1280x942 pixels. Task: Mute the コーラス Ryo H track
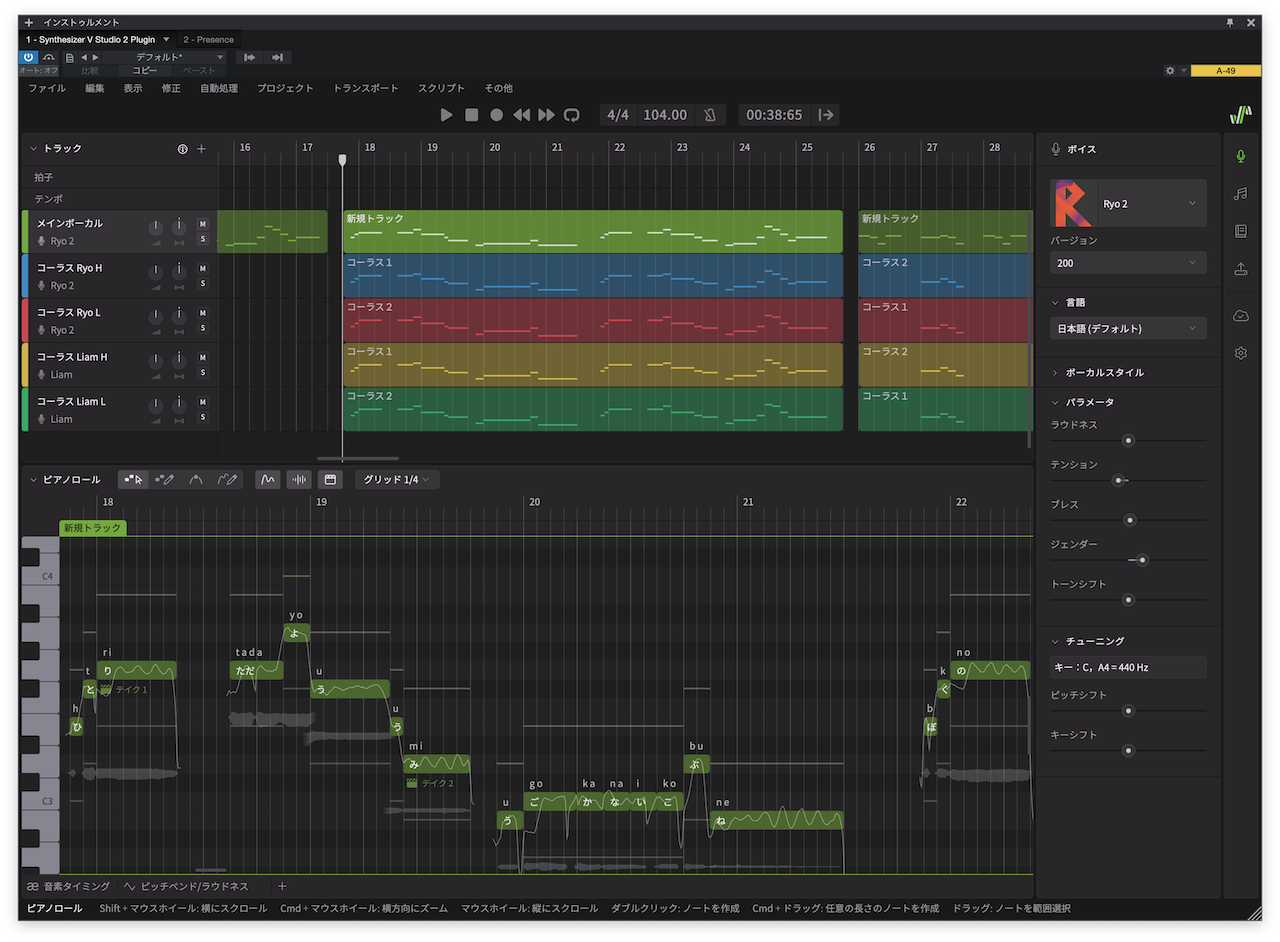202,268
